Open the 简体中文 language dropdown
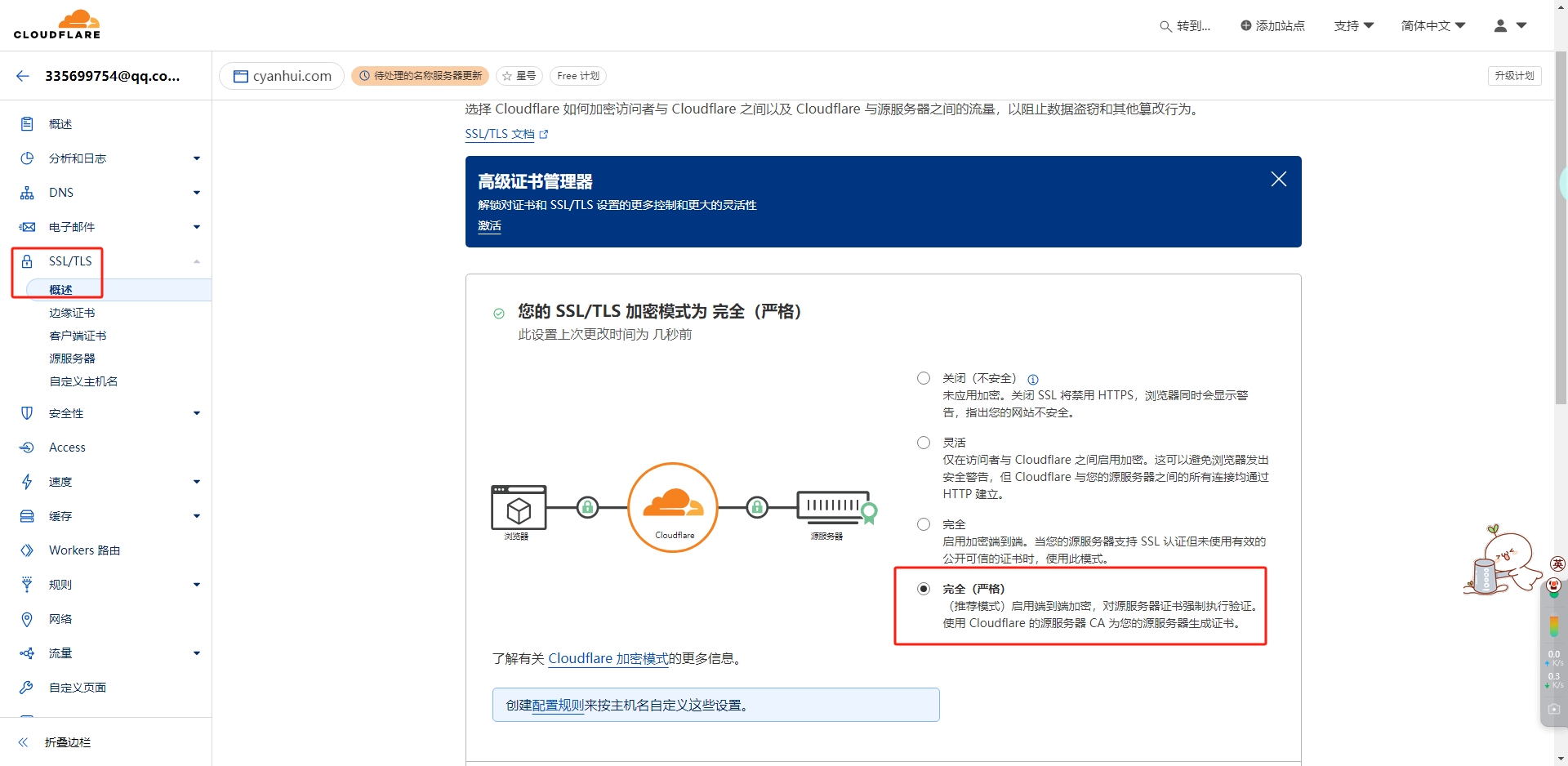The height and width of the screenshot is (766, 1568). point(1433,26)
